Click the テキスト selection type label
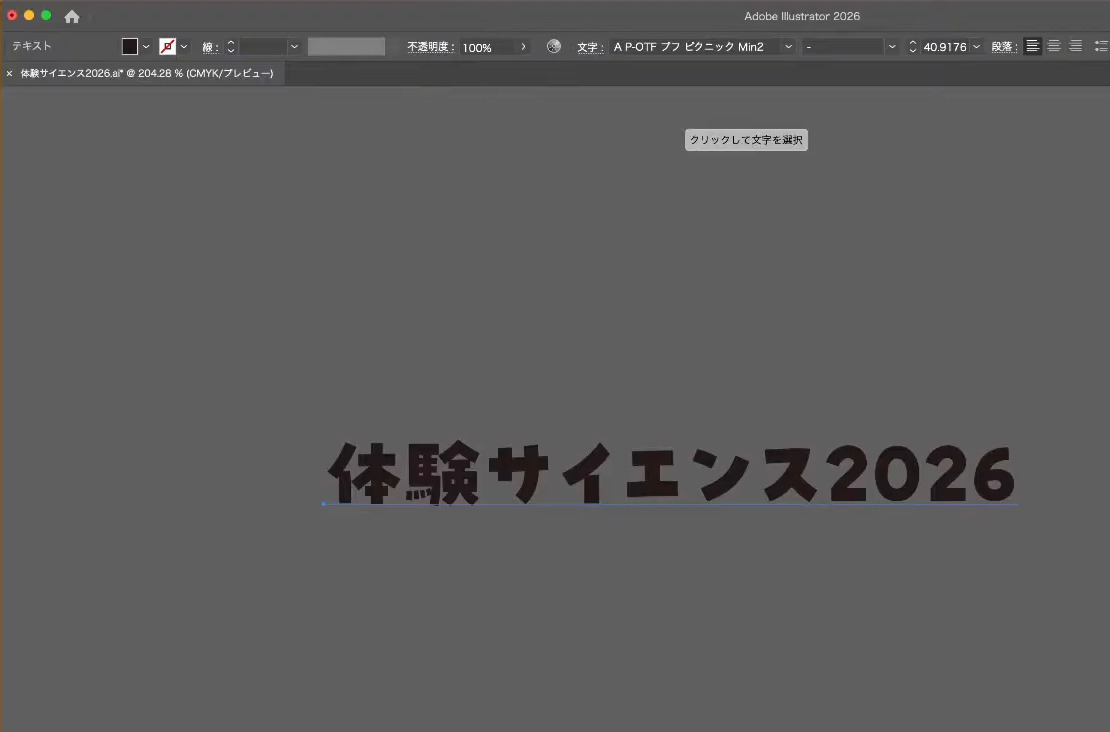This screenshot has height=732, width=1110. (32, 46)
